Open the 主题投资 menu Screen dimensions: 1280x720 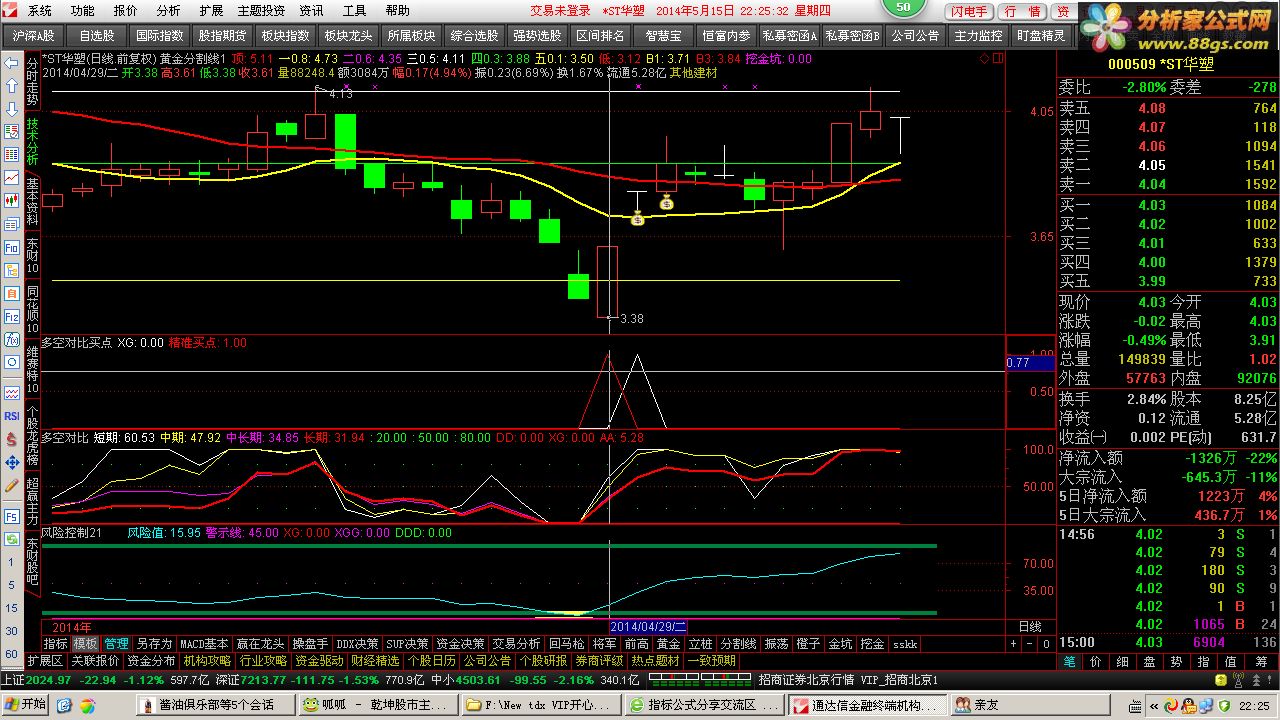261,11
